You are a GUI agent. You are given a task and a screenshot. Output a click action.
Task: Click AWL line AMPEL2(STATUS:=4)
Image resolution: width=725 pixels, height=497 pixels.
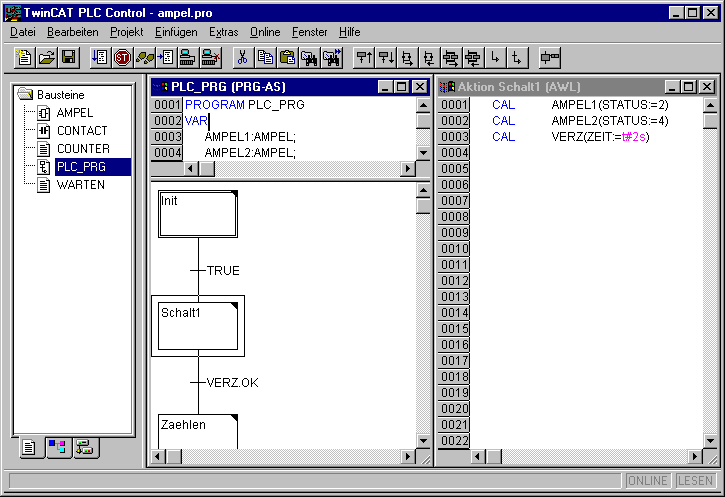point(610,121)
